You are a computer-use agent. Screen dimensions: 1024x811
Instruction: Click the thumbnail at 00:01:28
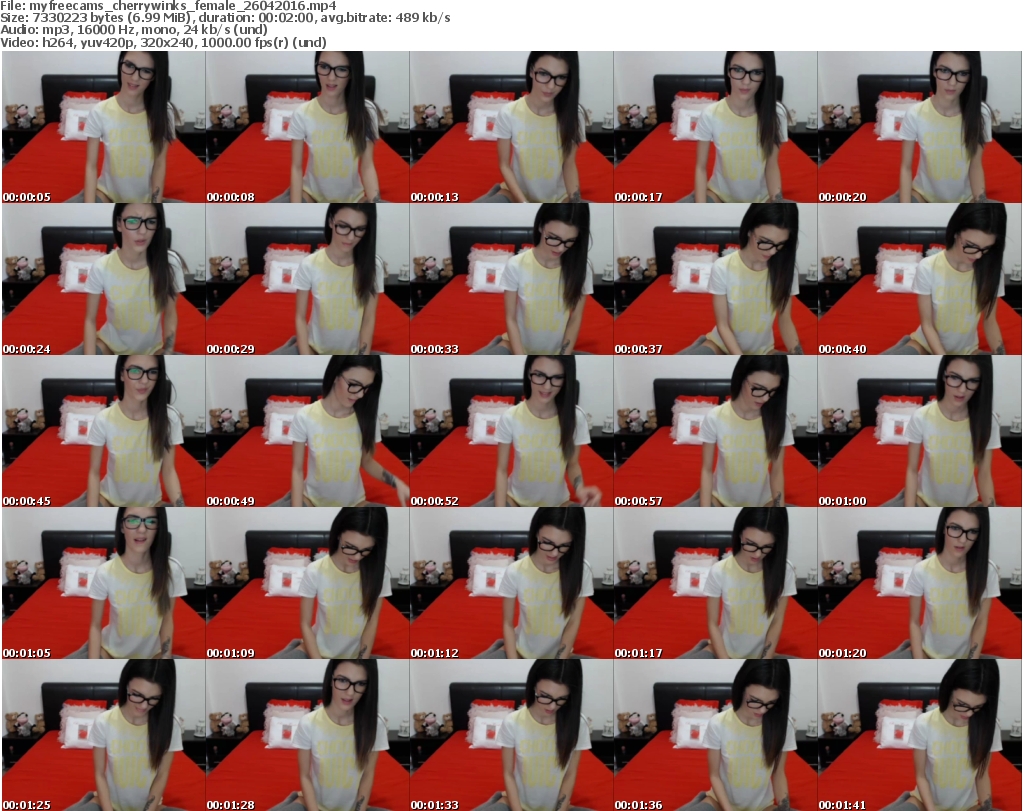(x=308, y=735)
